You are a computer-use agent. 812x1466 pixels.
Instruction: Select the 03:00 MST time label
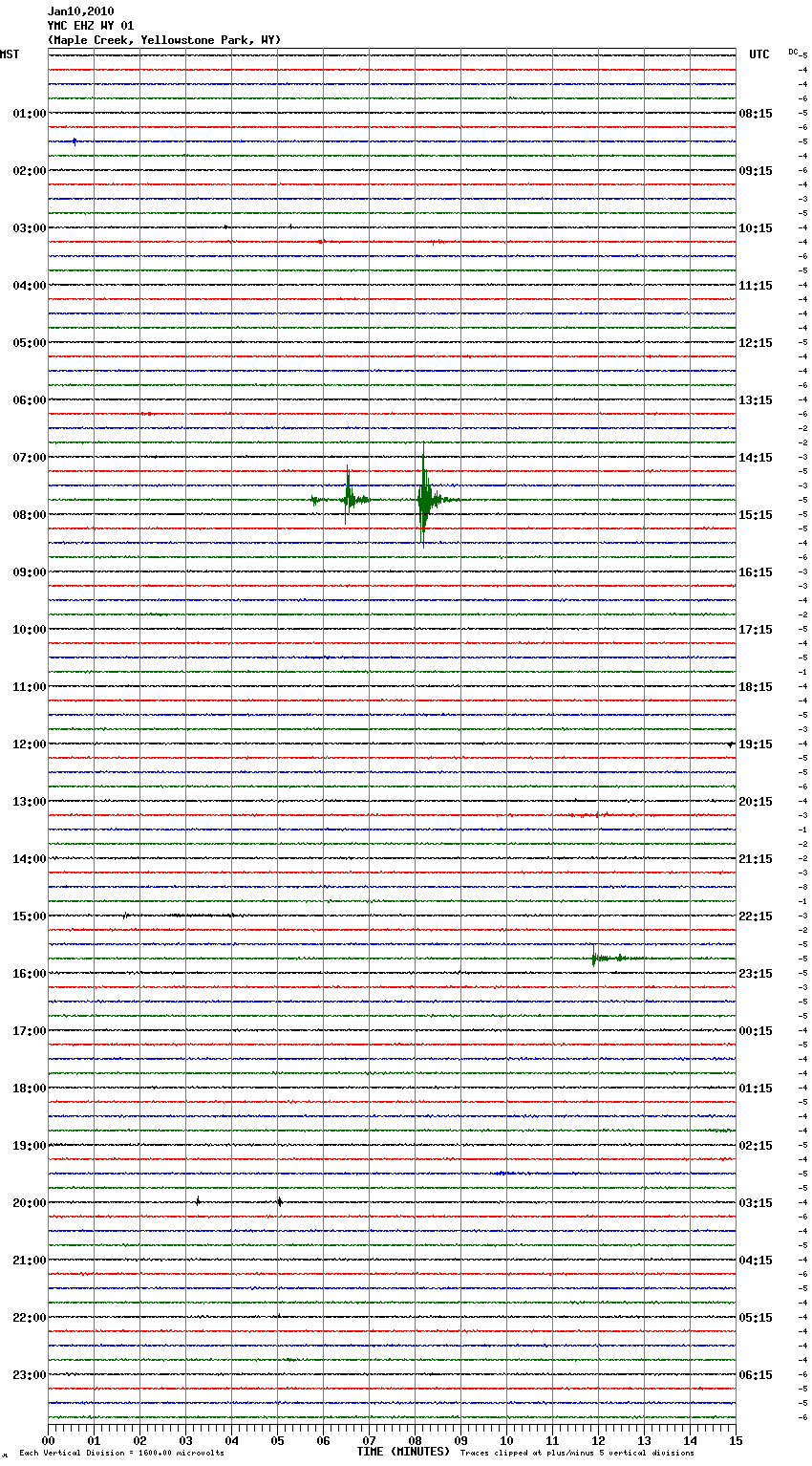[x=30, y=228]
